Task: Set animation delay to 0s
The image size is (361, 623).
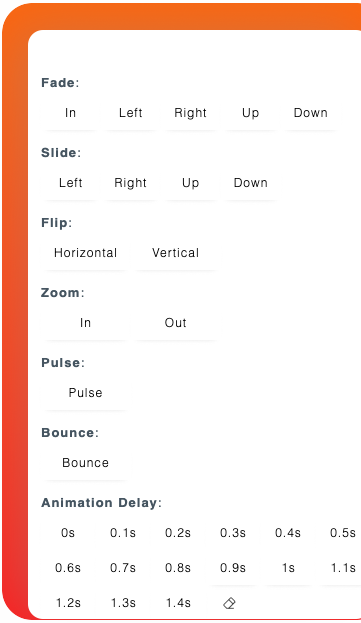Action: click(x=68, y=533)
